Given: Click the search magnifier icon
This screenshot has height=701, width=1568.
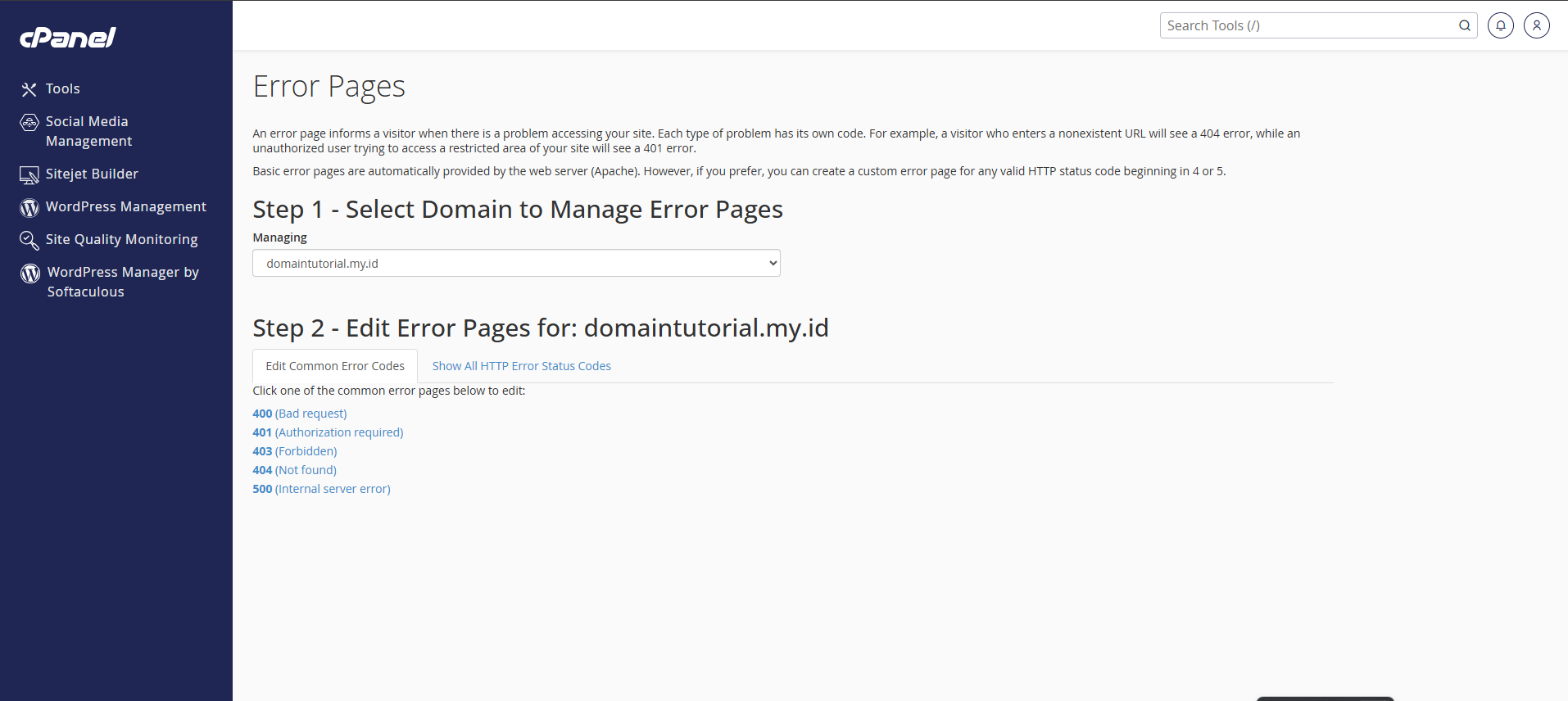Looking at the screenshot, I should click(x=1465, y=25).
